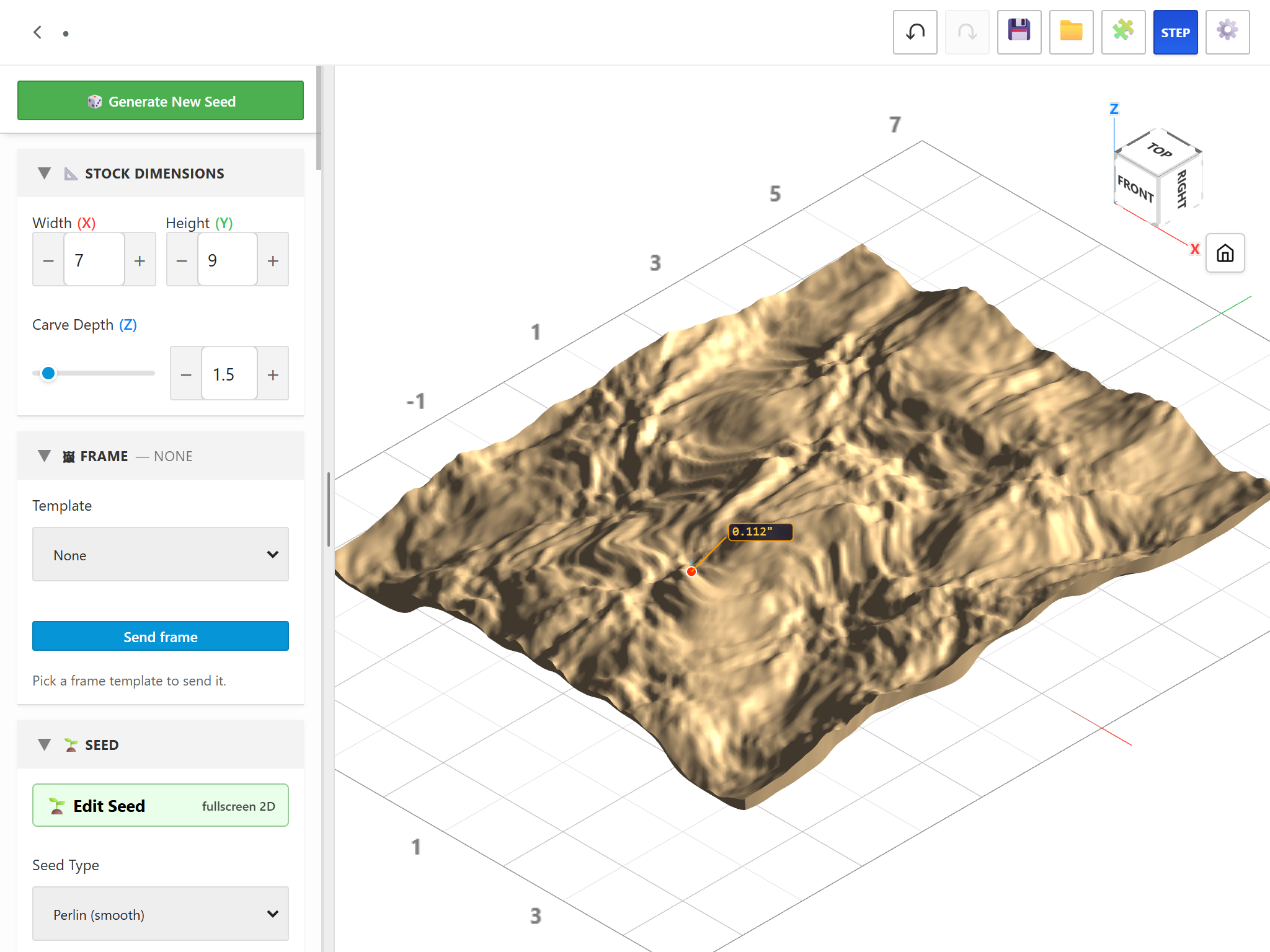Open the Seed Type dropdown
The image size is (1270, 952).
coord(161,914)
